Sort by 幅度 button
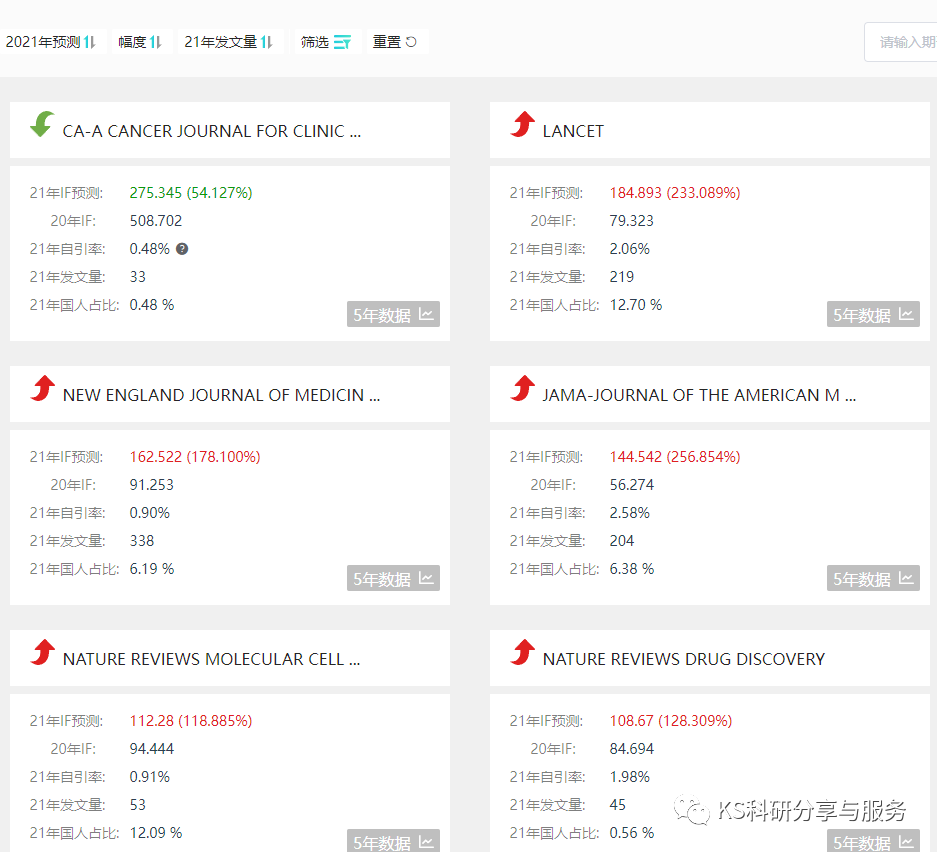 (x=140, y=42)
